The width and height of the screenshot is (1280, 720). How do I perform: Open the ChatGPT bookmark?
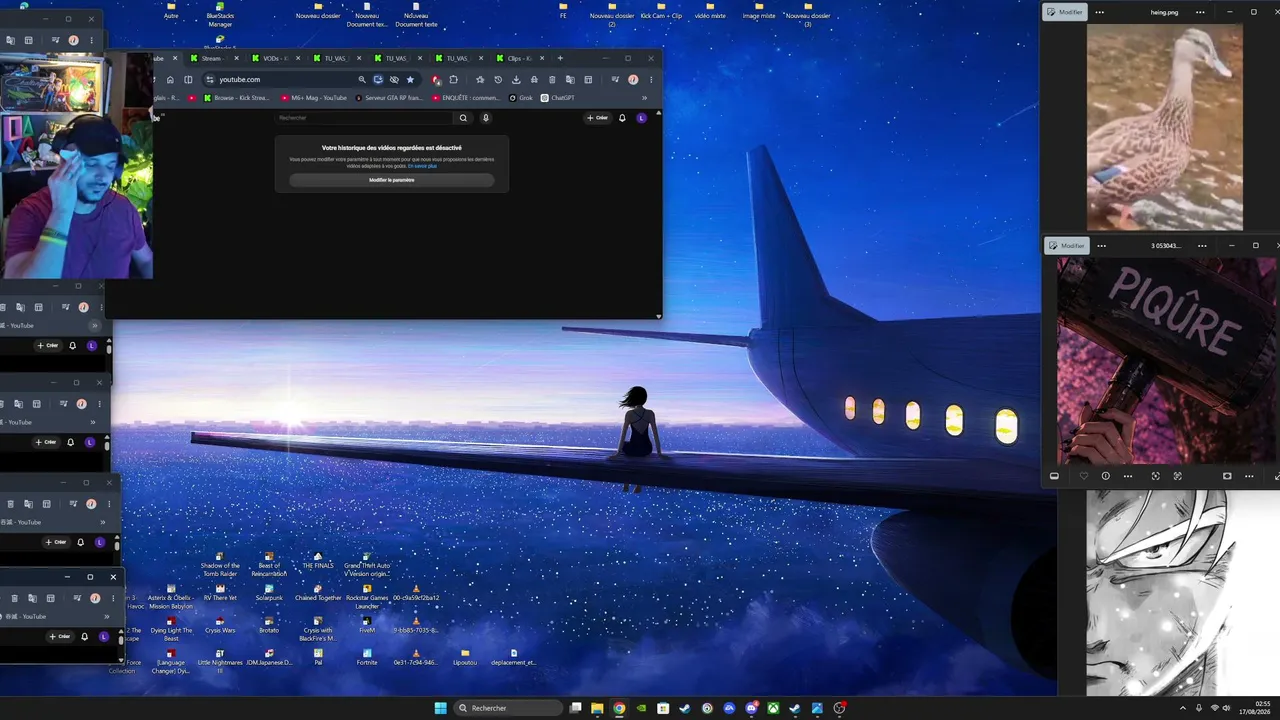click(x=557, y=98)
